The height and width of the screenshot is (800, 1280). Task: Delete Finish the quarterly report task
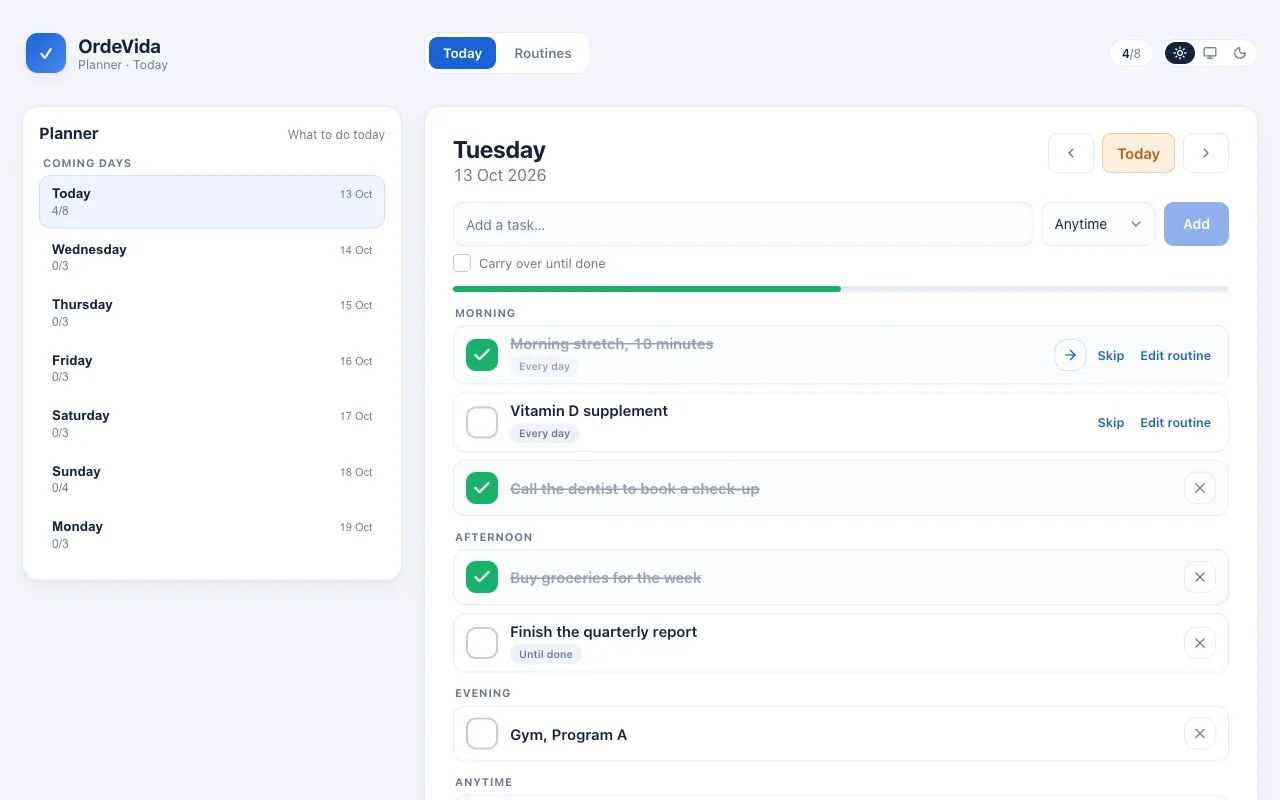click(x=1200, y=643)
